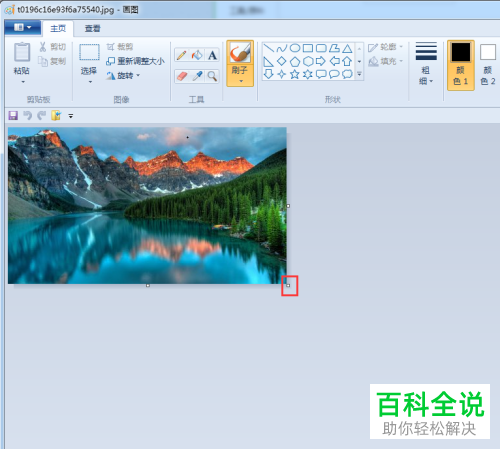Click the Undo arrow in quick access toolbar
Image resolution: width=500 pixels, height=449 pixels.
tap(27, 116)
